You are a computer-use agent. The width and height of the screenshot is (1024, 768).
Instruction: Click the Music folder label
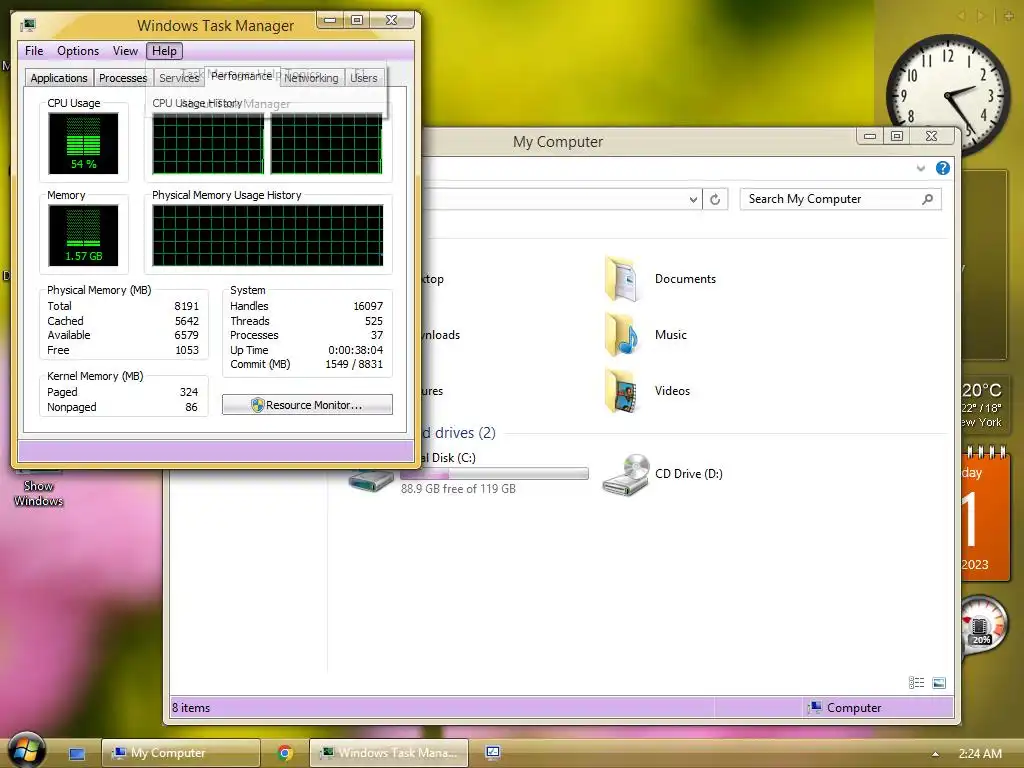point(671,335)
